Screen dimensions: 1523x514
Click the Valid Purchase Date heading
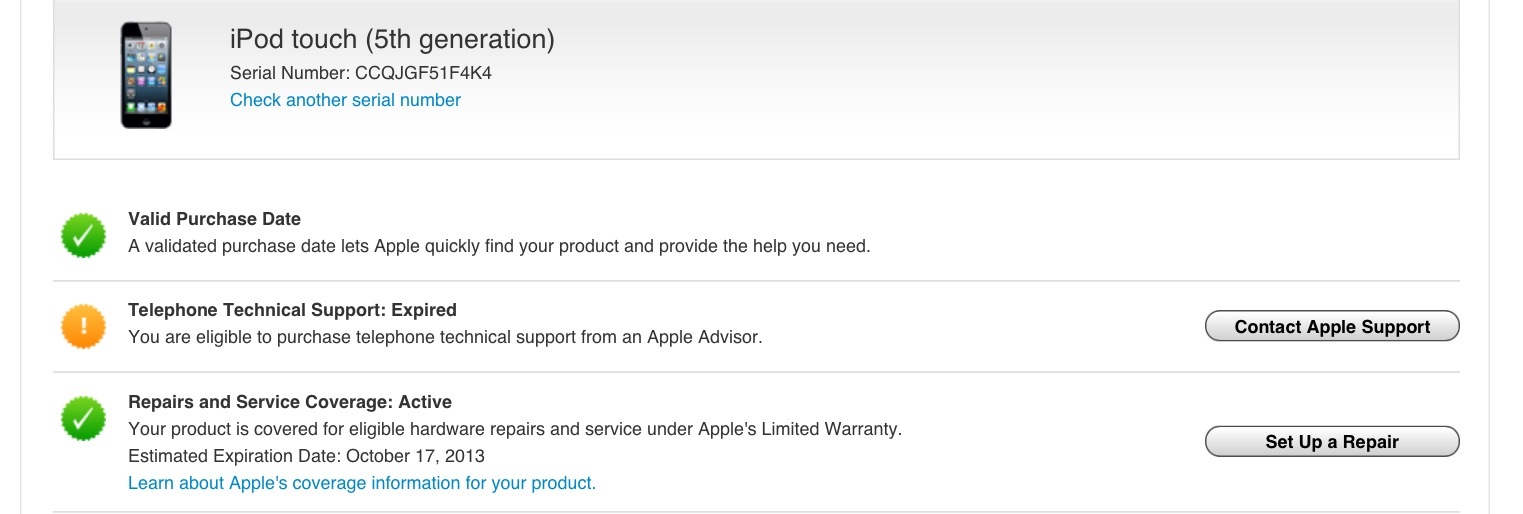pyautogui.click(x=214, y=219)
